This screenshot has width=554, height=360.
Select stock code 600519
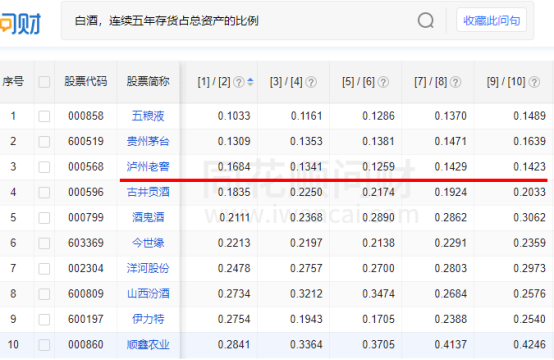[x=86, y=141]
